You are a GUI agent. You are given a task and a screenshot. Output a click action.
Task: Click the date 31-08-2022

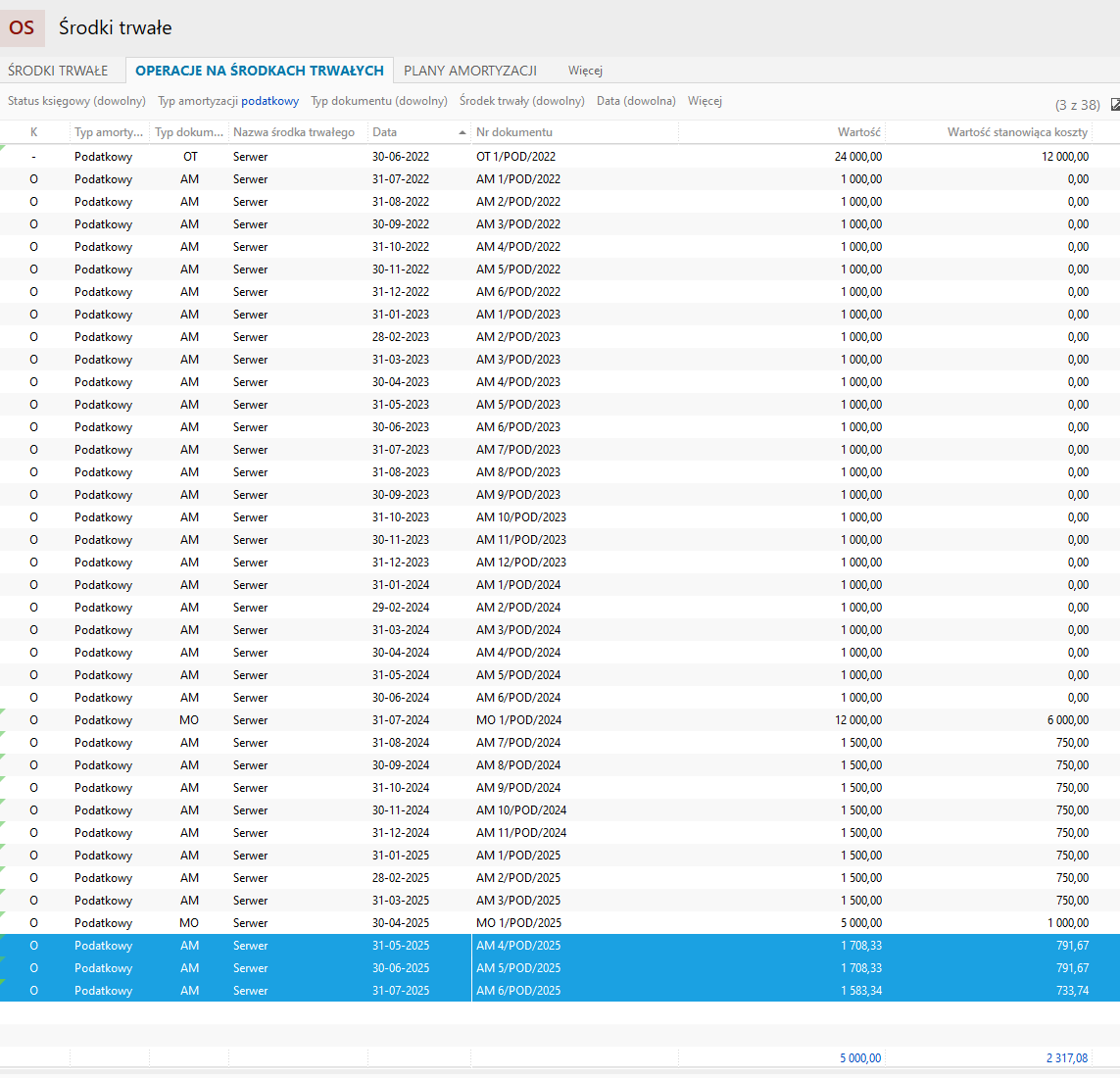coord(400,202)
